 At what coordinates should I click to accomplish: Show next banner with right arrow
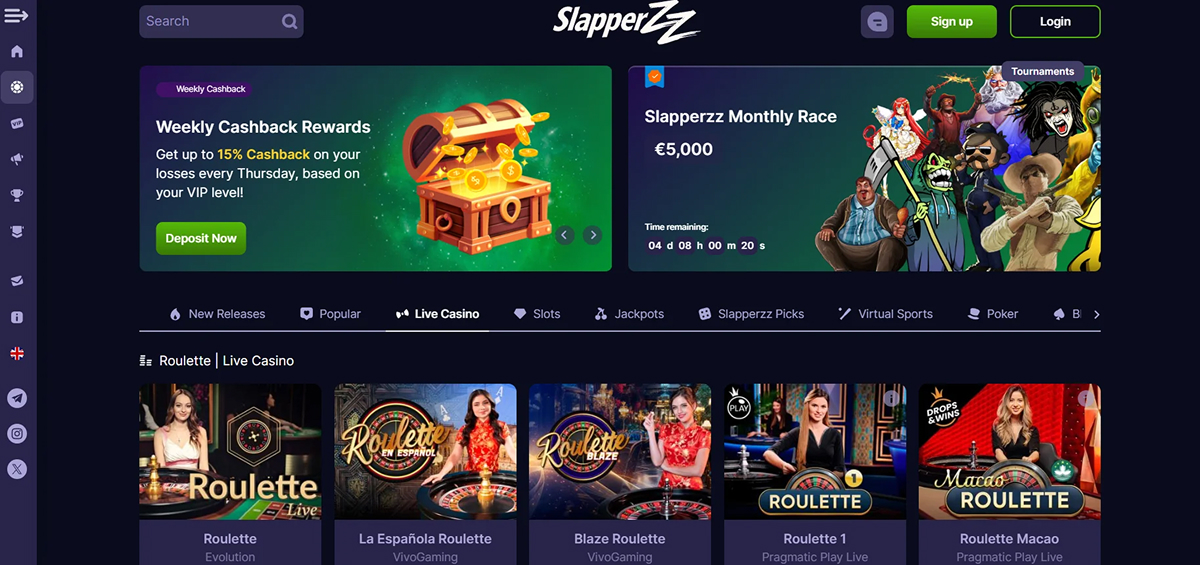click(592, 235)
